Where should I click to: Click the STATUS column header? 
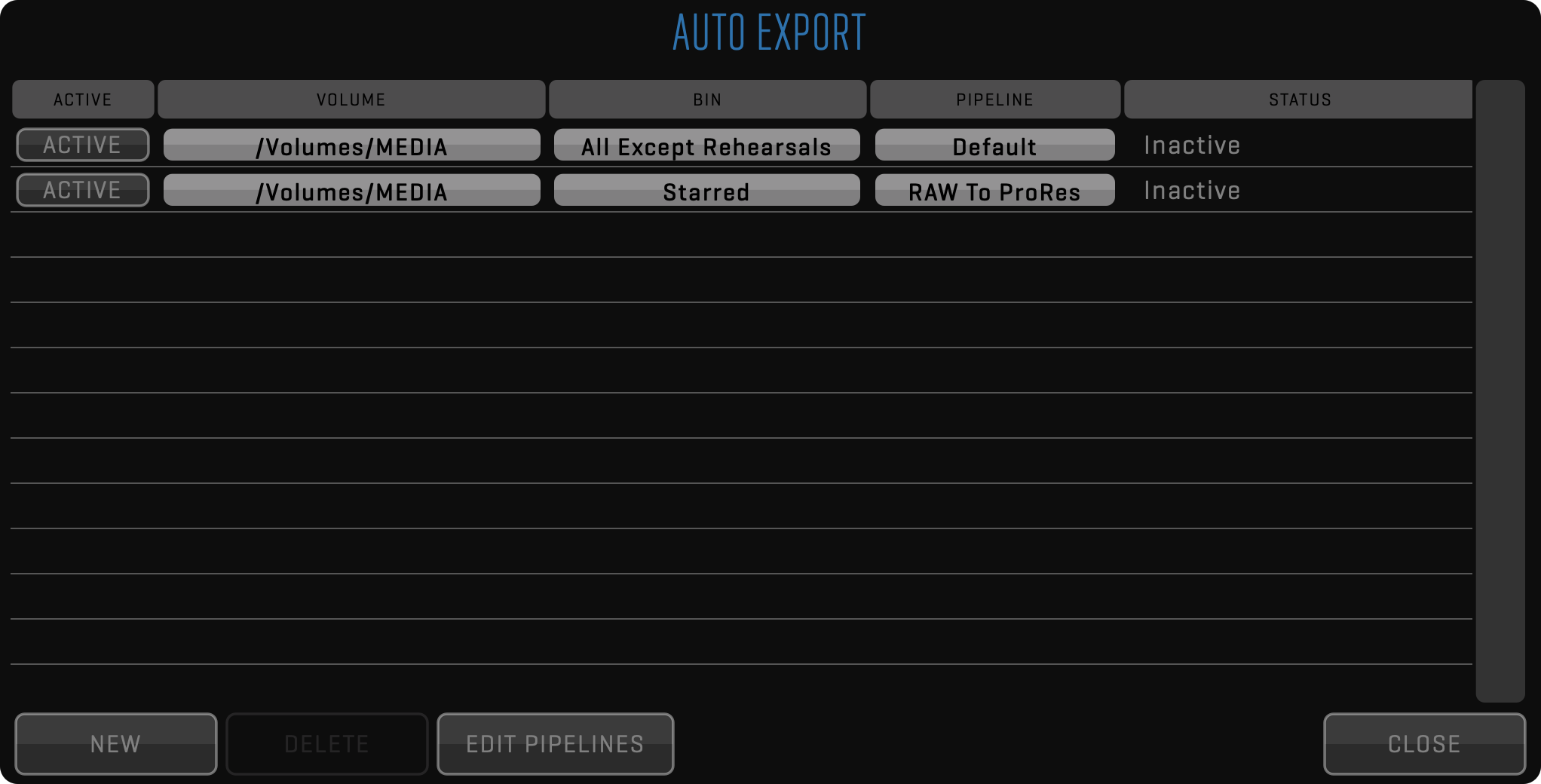pos(1299,100)
